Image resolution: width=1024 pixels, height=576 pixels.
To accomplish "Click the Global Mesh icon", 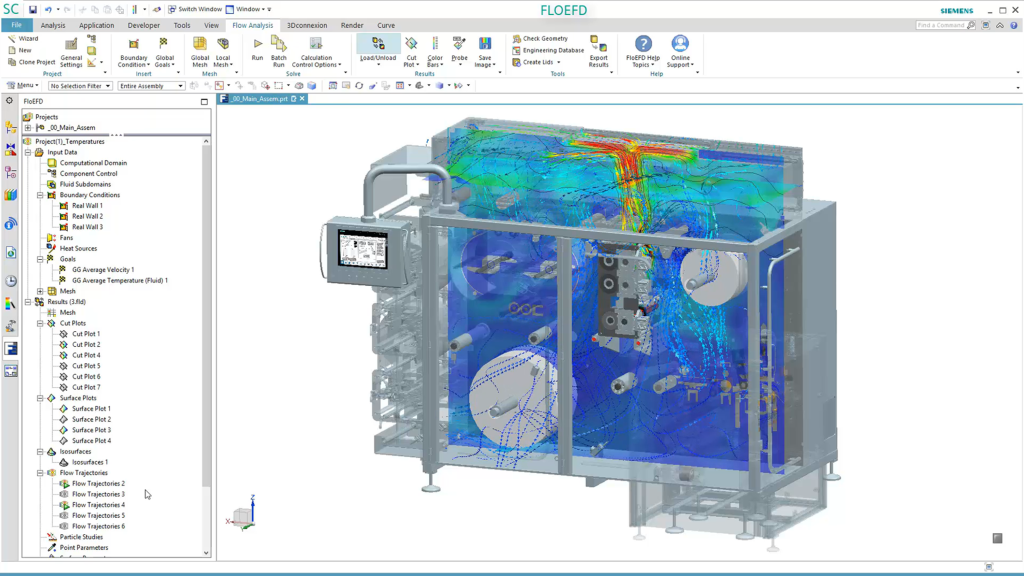I will pos(200,44).
